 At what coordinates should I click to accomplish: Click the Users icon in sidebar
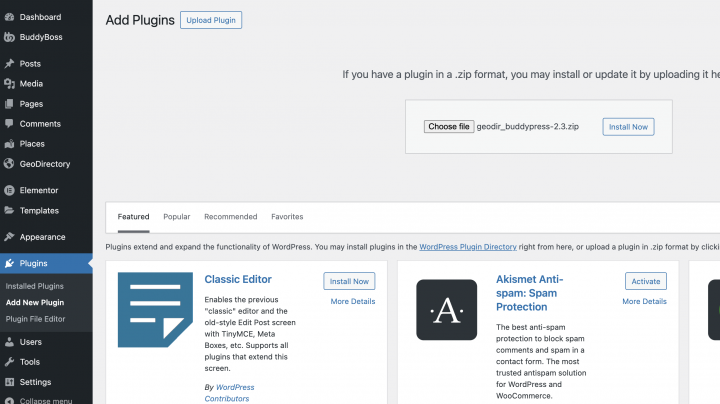tap(9, 342)
